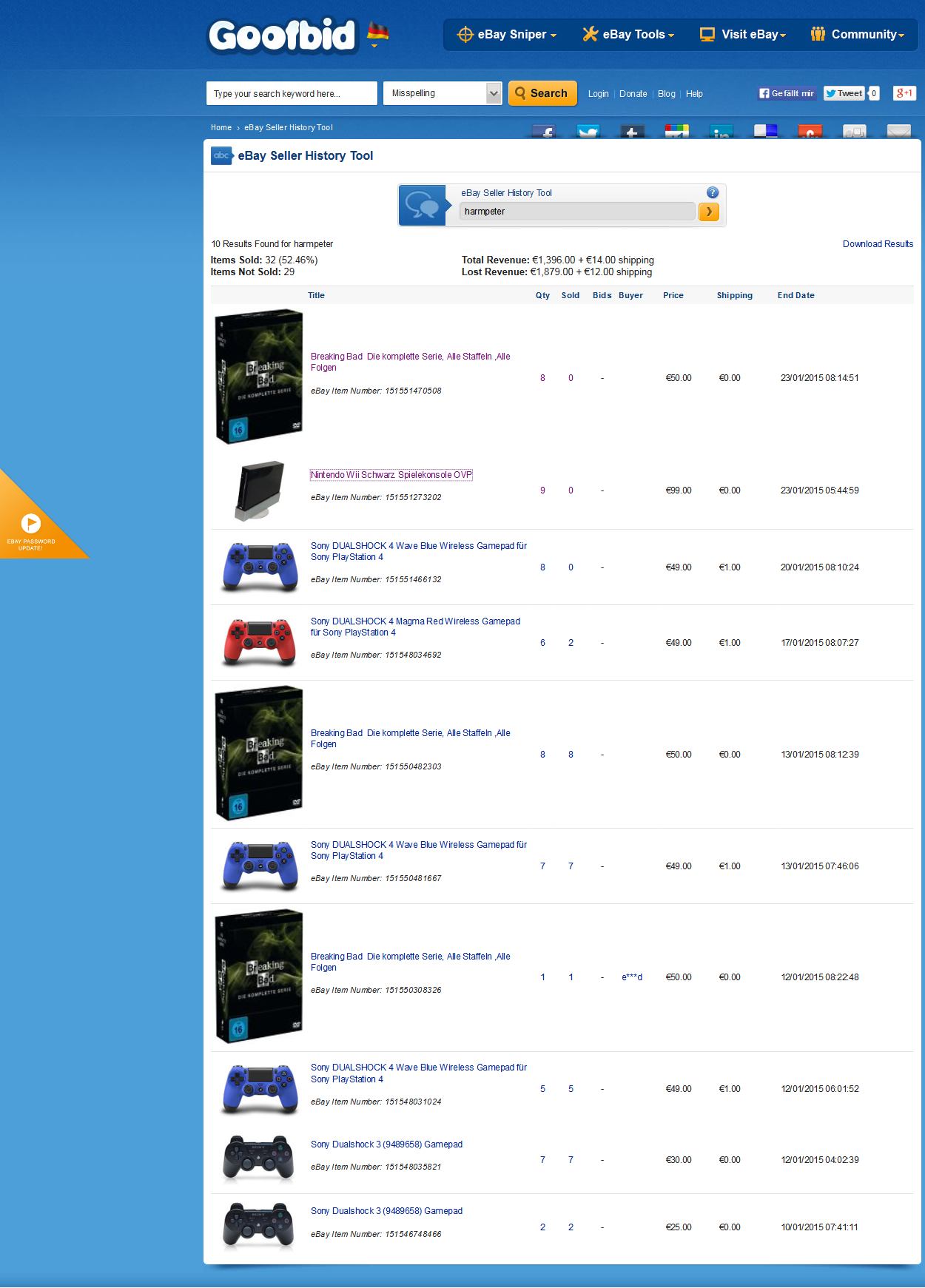Image resolution: width=925 pixels, height=1288 pixels.
Task: Click the abc icon beside page title
Action: [221, 155]
